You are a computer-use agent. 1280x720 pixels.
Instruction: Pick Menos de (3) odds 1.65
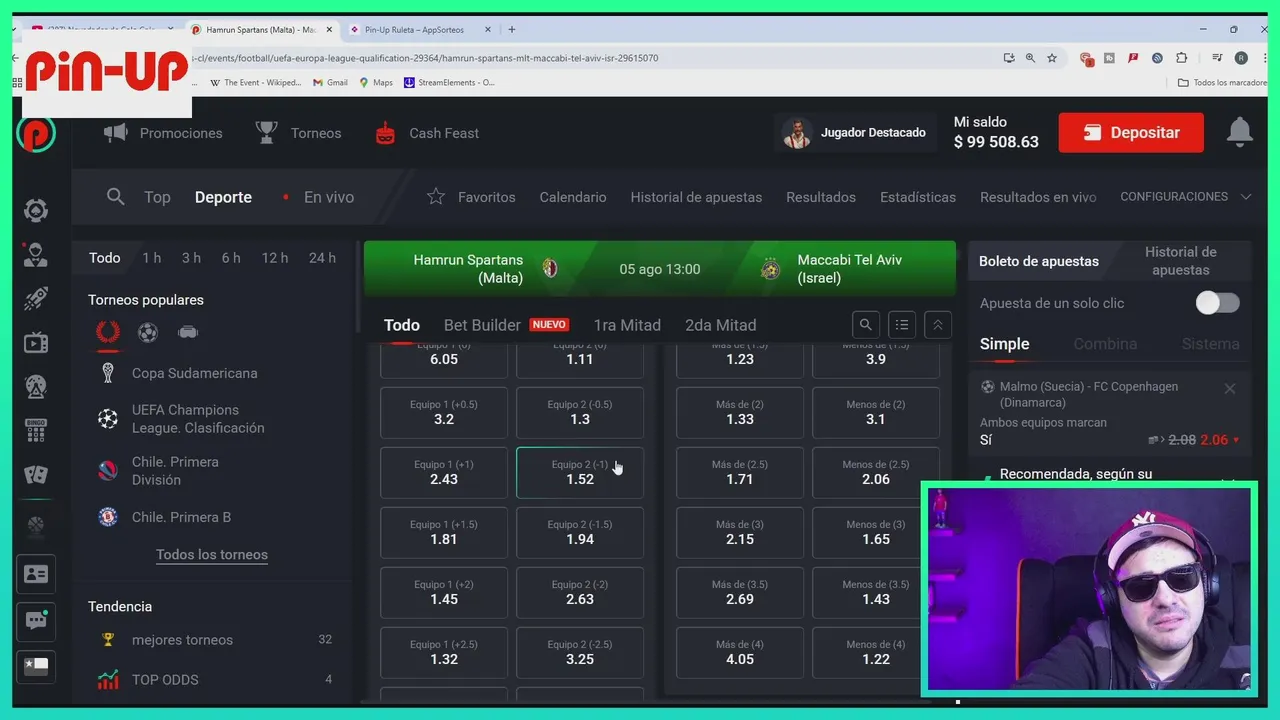click(x=876, y=532)
